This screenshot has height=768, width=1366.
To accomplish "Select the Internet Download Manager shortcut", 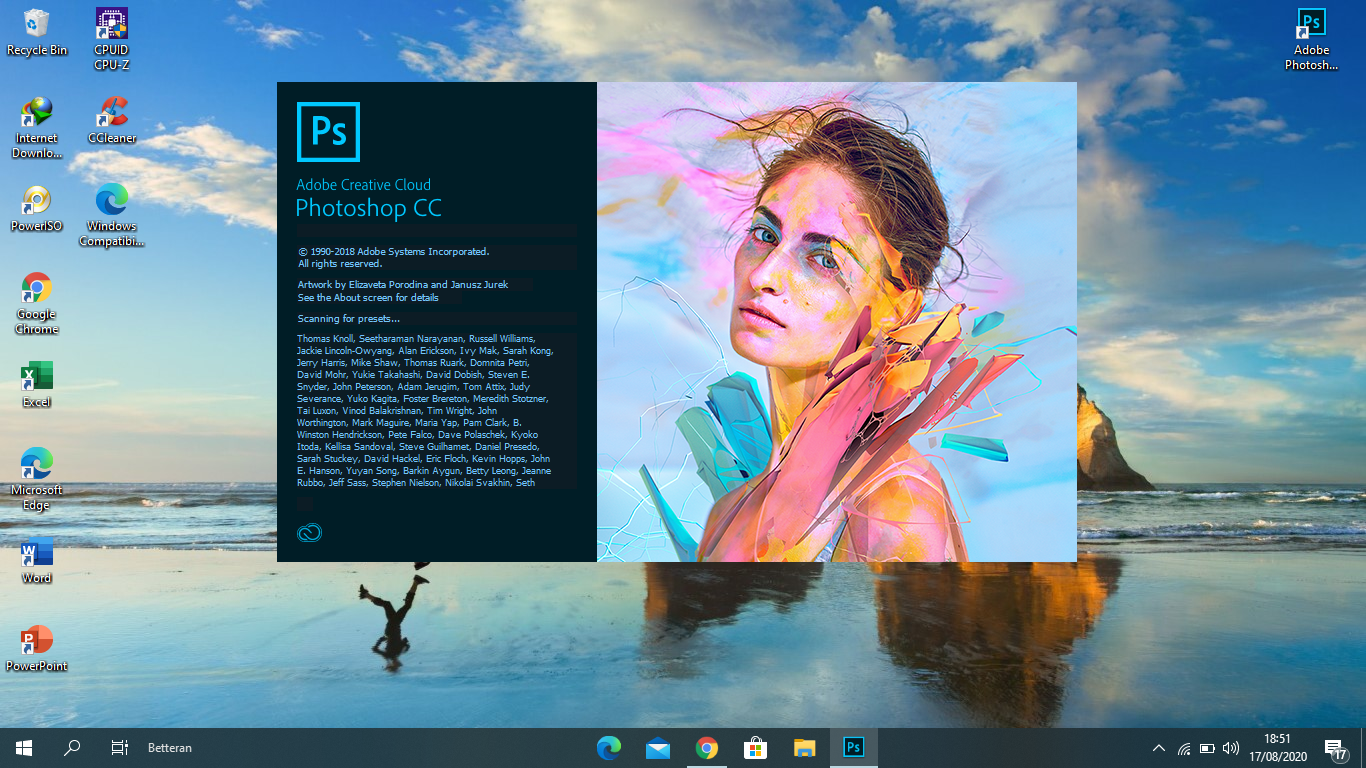I will (x=37, y=127).
